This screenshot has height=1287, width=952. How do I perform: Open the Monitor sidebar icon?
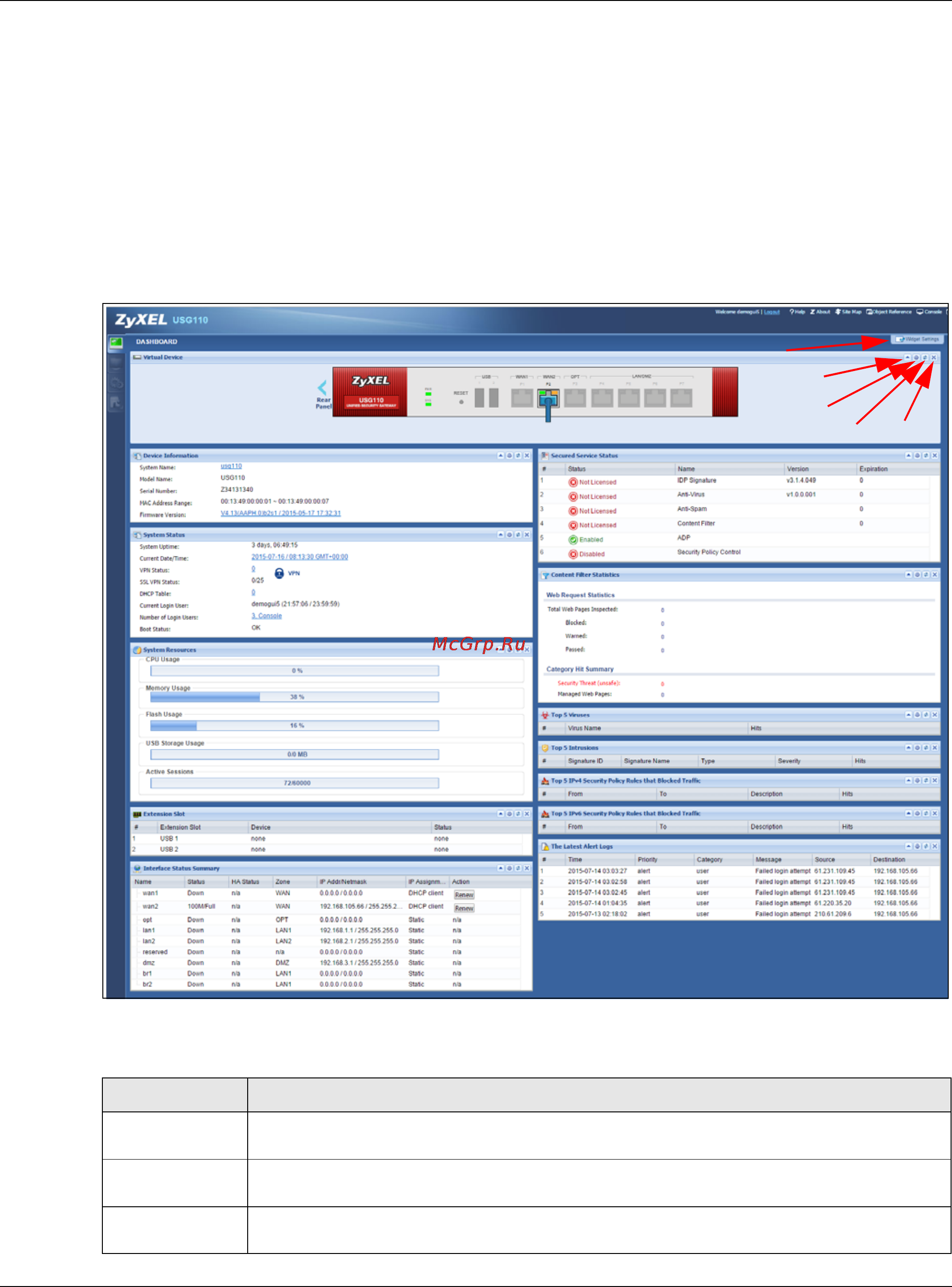[116, 362]
